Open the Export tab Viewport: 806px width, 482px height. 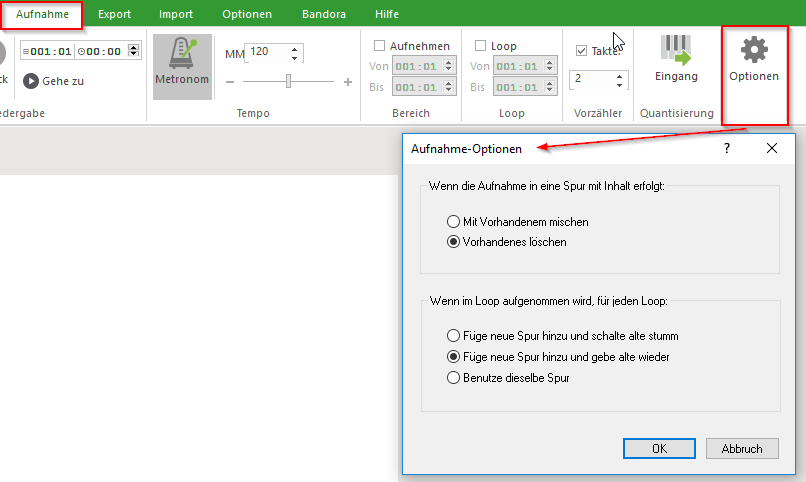[x=114, y=14]
